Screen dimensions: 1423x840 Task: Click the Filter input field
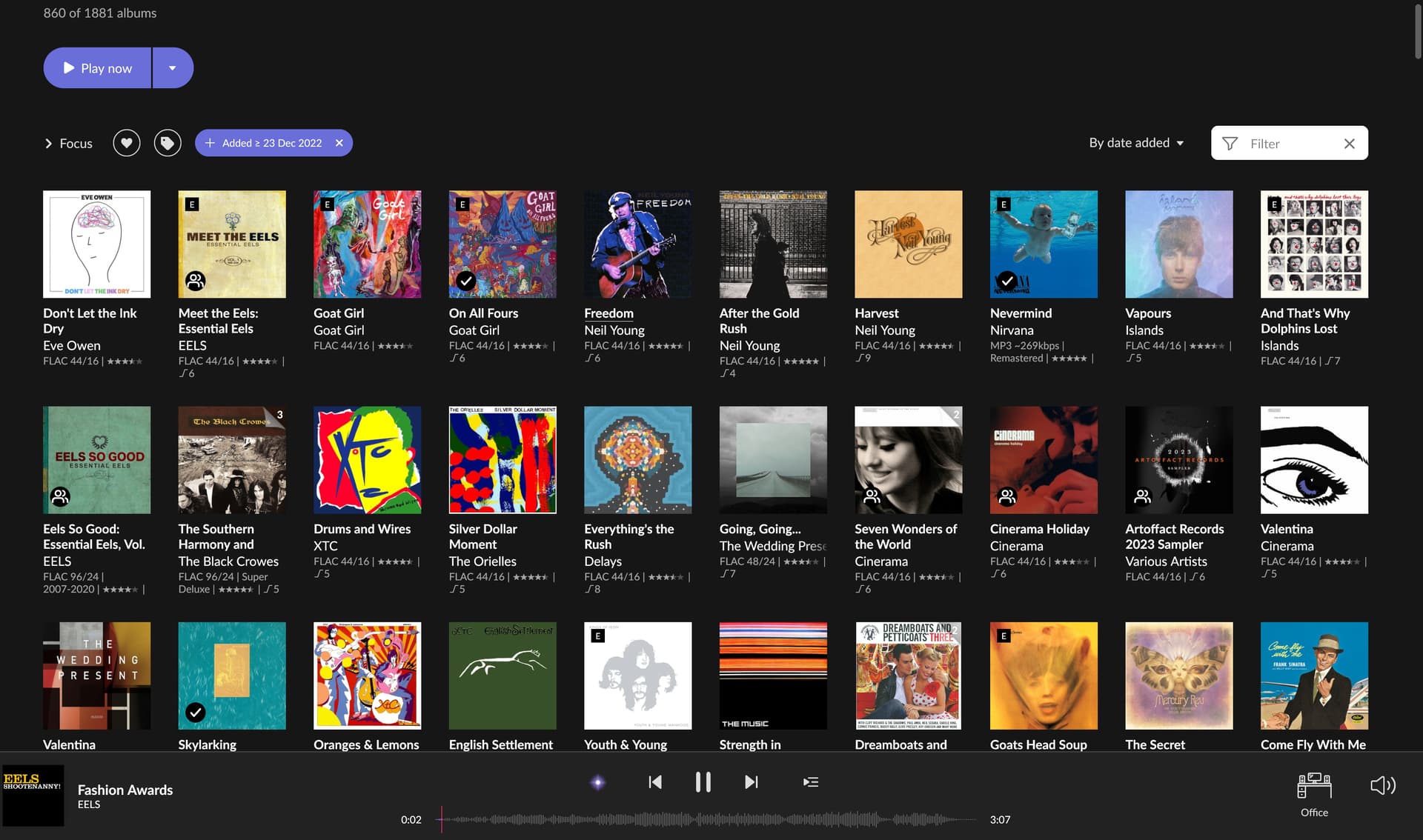[x=1290, y=143]
